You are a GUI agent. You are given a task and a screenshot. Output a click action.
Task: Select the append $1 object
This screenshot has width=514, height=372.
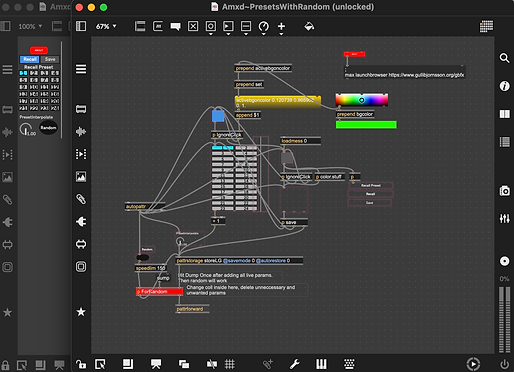click(x=248, y=115)
